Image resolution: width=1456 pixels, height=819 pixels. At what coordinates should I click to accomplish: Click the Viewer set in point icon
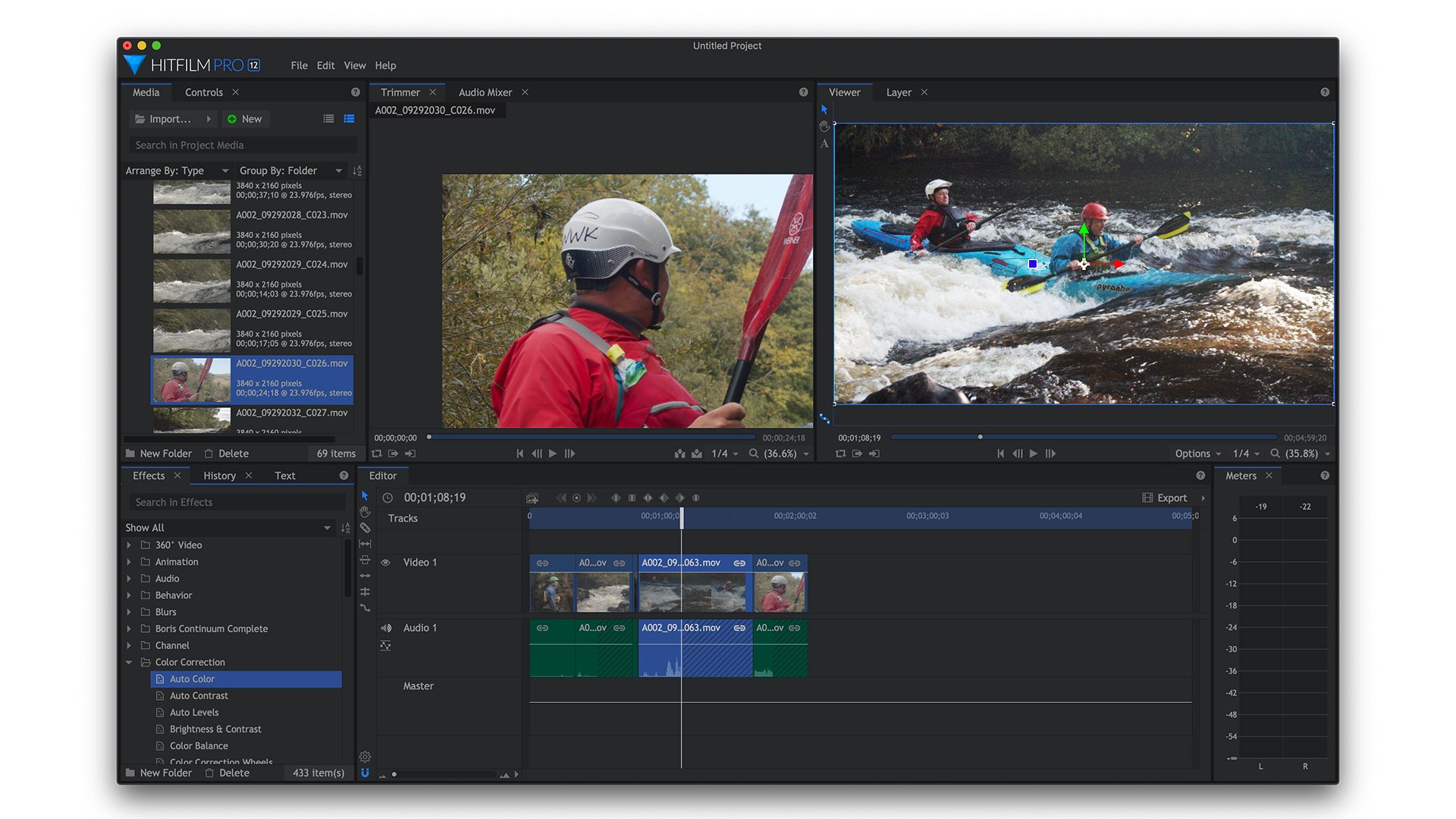tap(857, 453)
